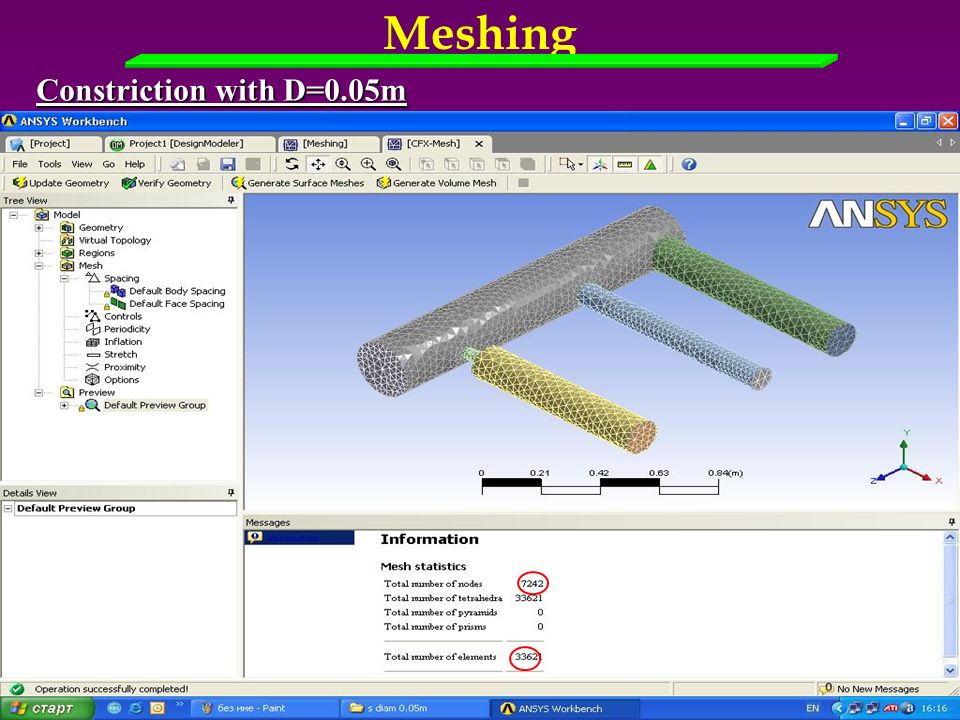Screen dimensions: 960x720
Task: Toggle the ruler display icon
Action: 624,164
